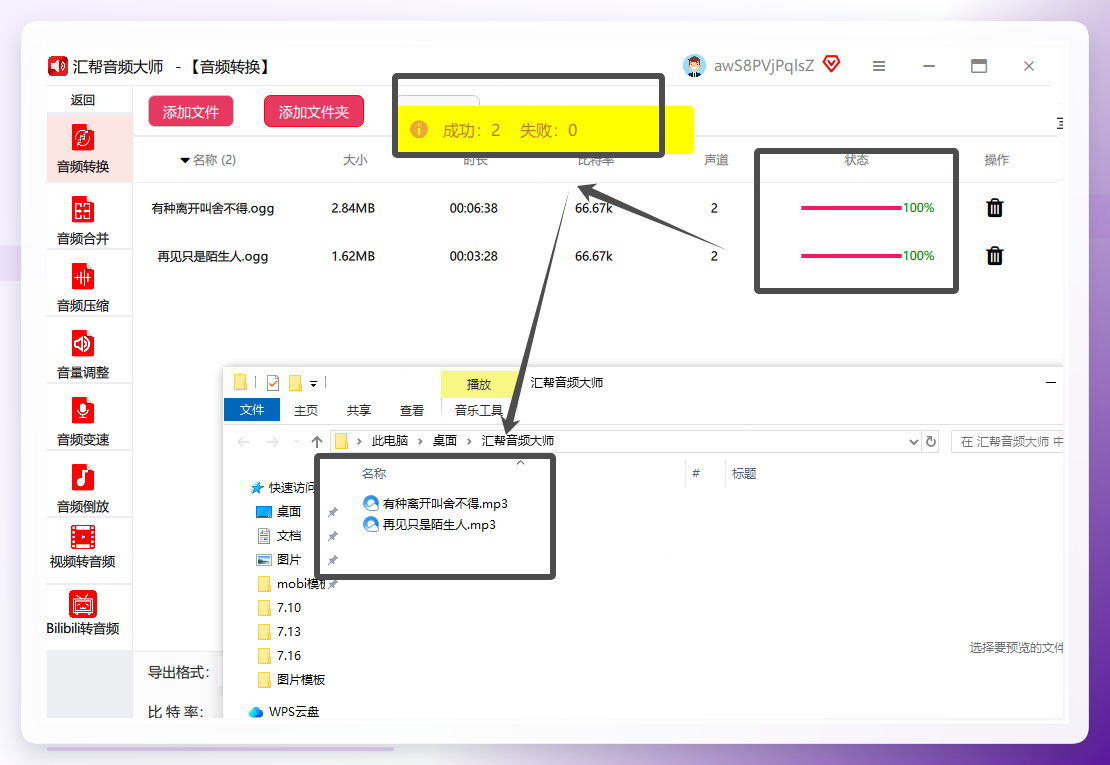Open the 音频倒放 audio reverse tool
1110x765 pixels.
pos(83,488)
